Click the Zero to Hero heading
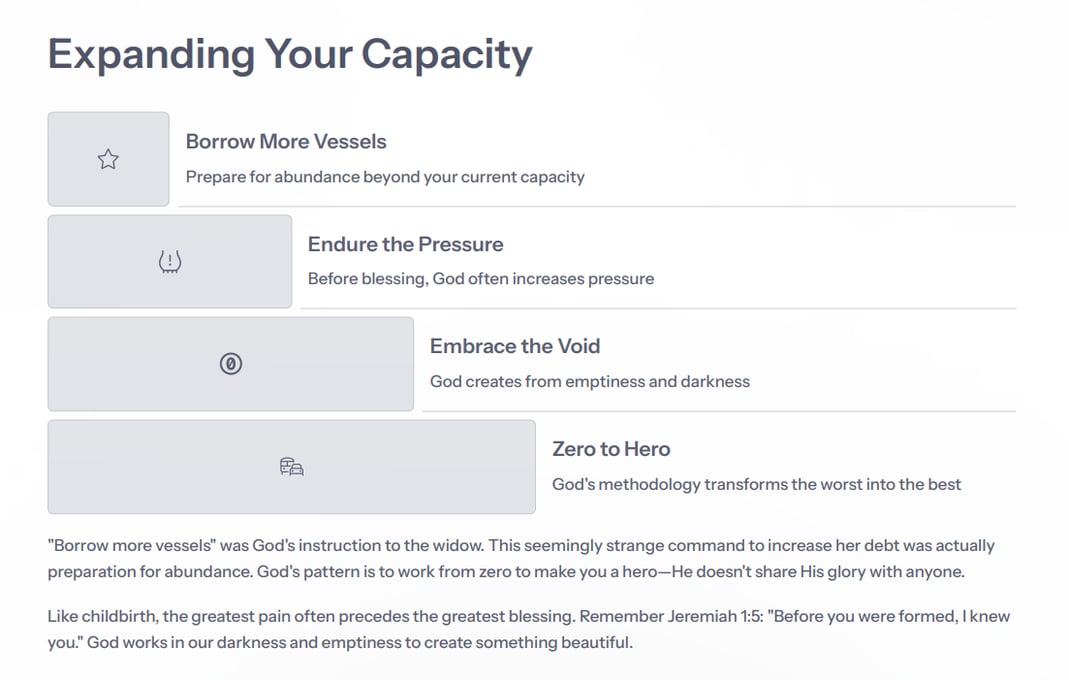 pyautogui.click(x=611, y=449)
